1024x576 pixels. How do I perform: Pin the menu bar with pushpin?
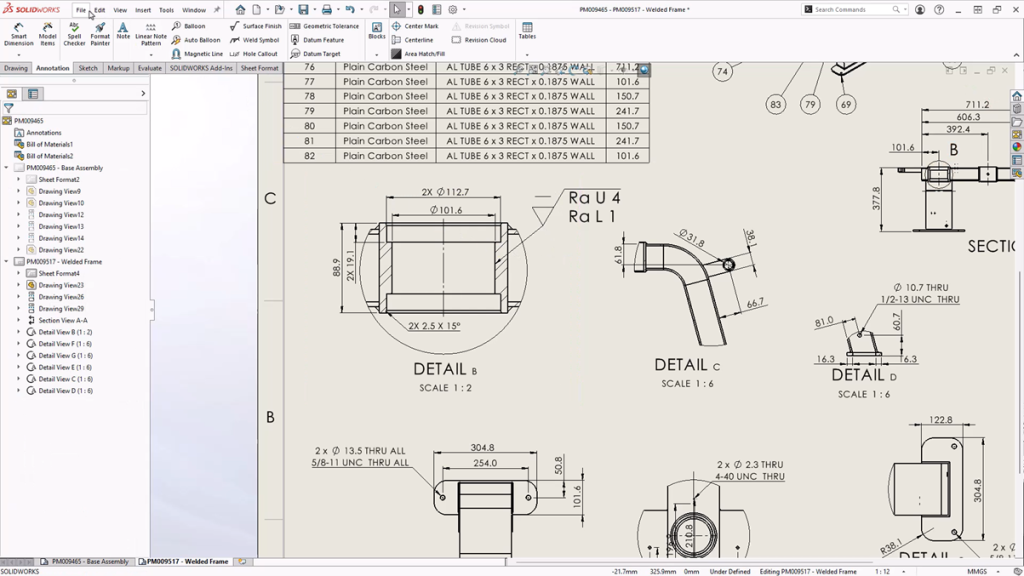[217, 10]
